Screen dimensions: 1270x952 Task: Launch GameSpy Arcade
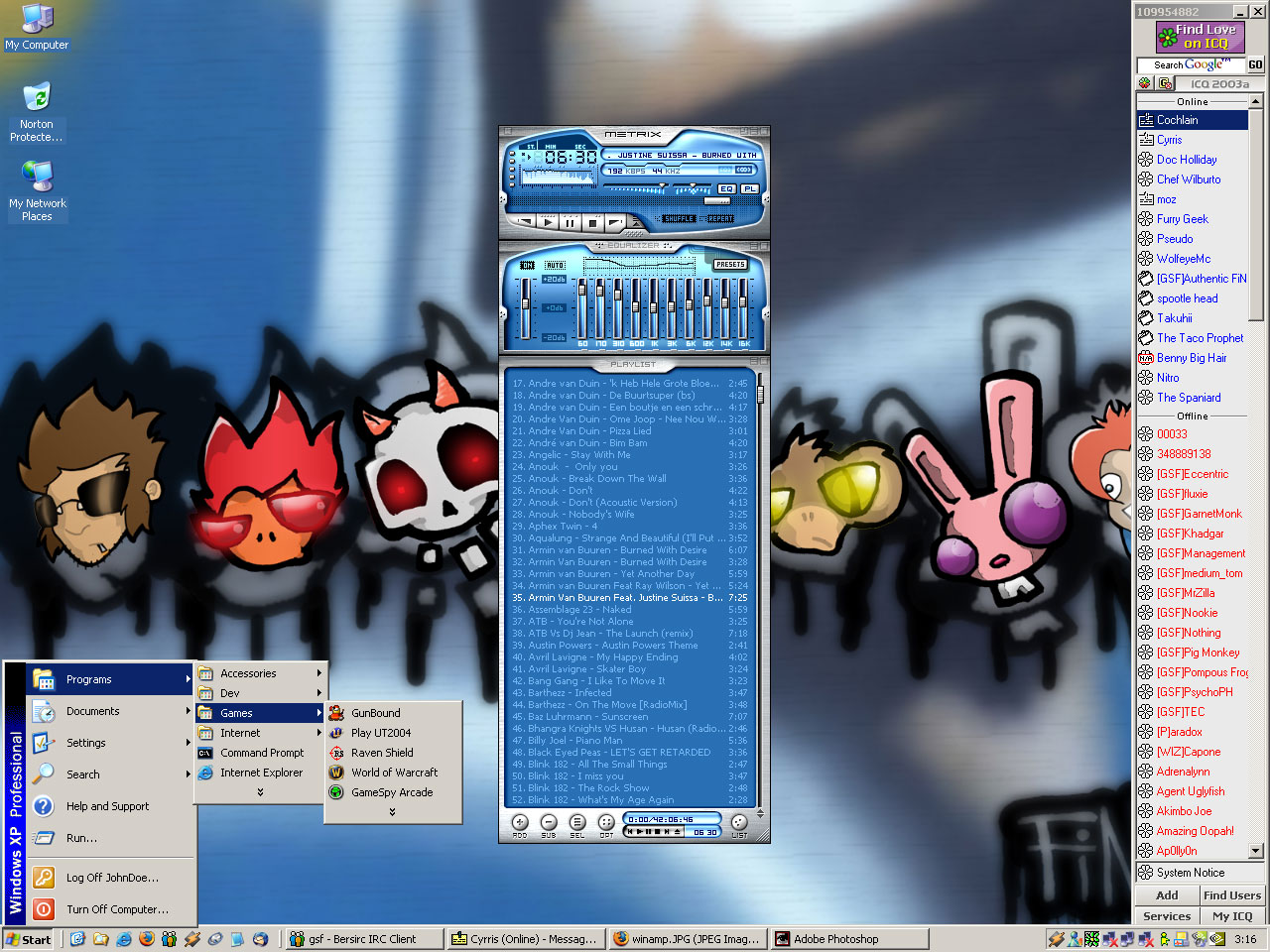pyautogui.click(x=393, y=792)
